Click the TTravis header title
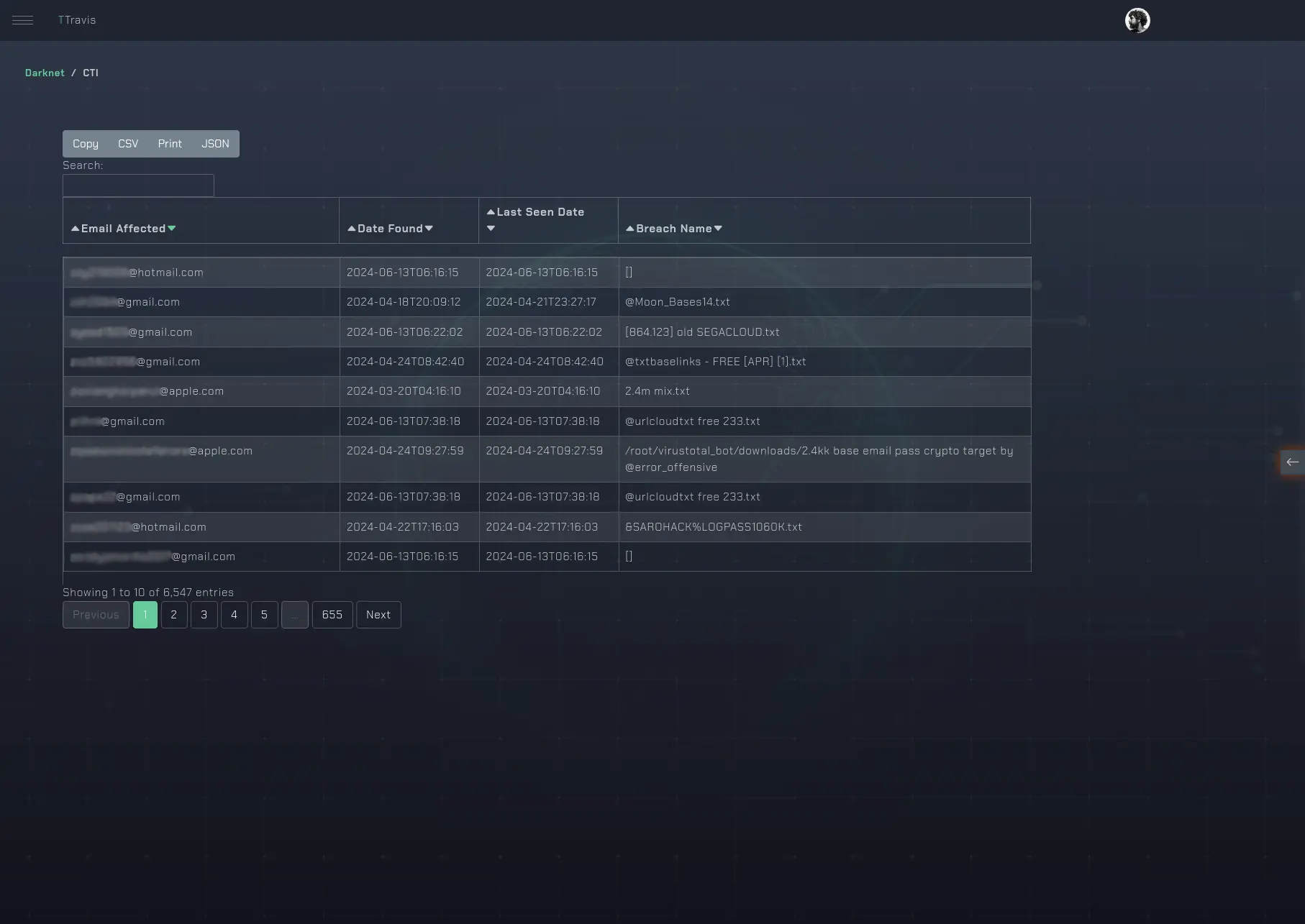The width and height of the screenshot is (1305, 924). tap(77, 20)
